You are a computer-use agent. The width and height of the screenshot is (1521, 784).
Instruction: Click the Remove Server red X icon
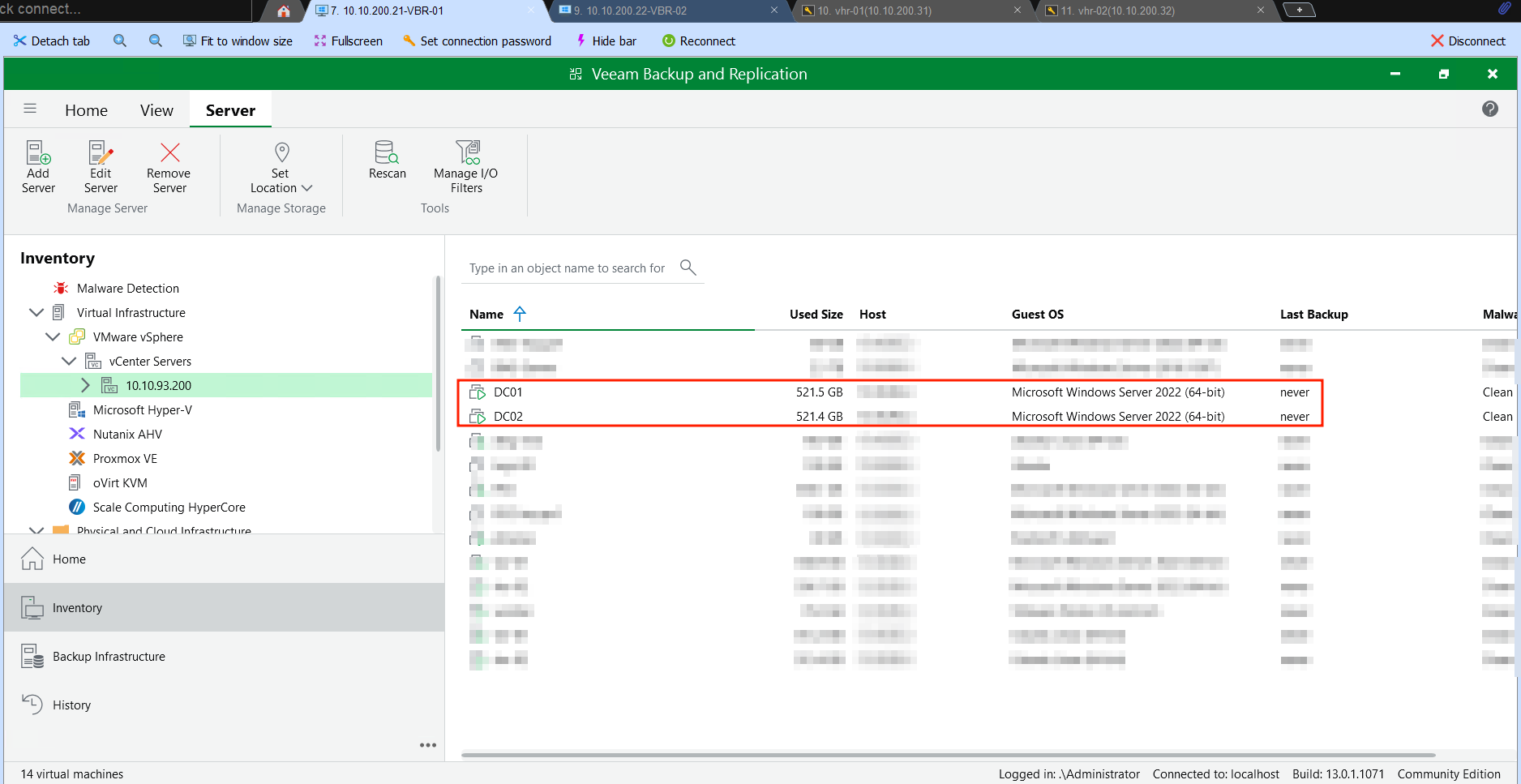coord(169,152)
